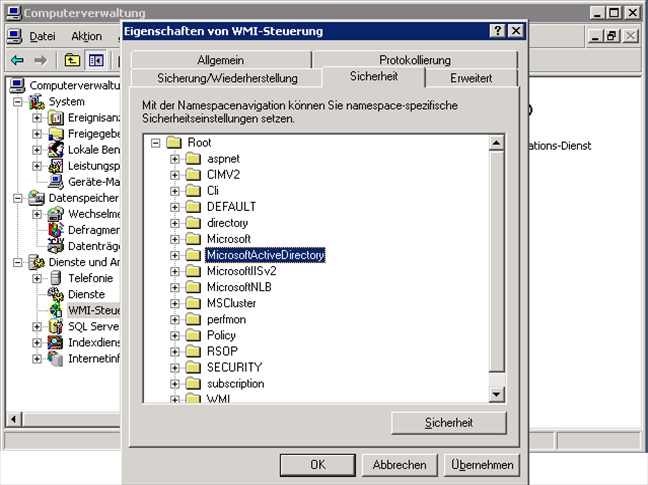648x485 pixels.
Task: Select the Datenträgerverwaltung icon
Action: (56, 246)
